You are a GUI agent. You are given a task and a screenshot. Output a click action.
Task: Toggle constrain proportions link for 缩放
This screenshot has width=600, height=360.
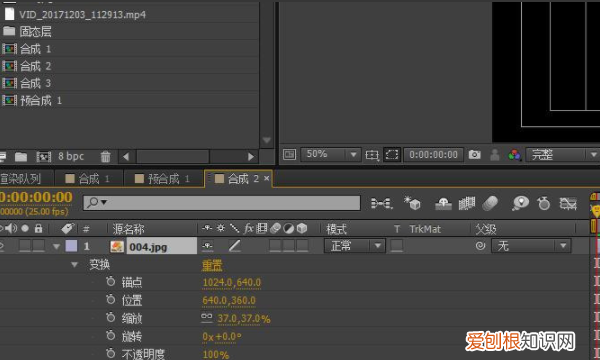[207, 318]
